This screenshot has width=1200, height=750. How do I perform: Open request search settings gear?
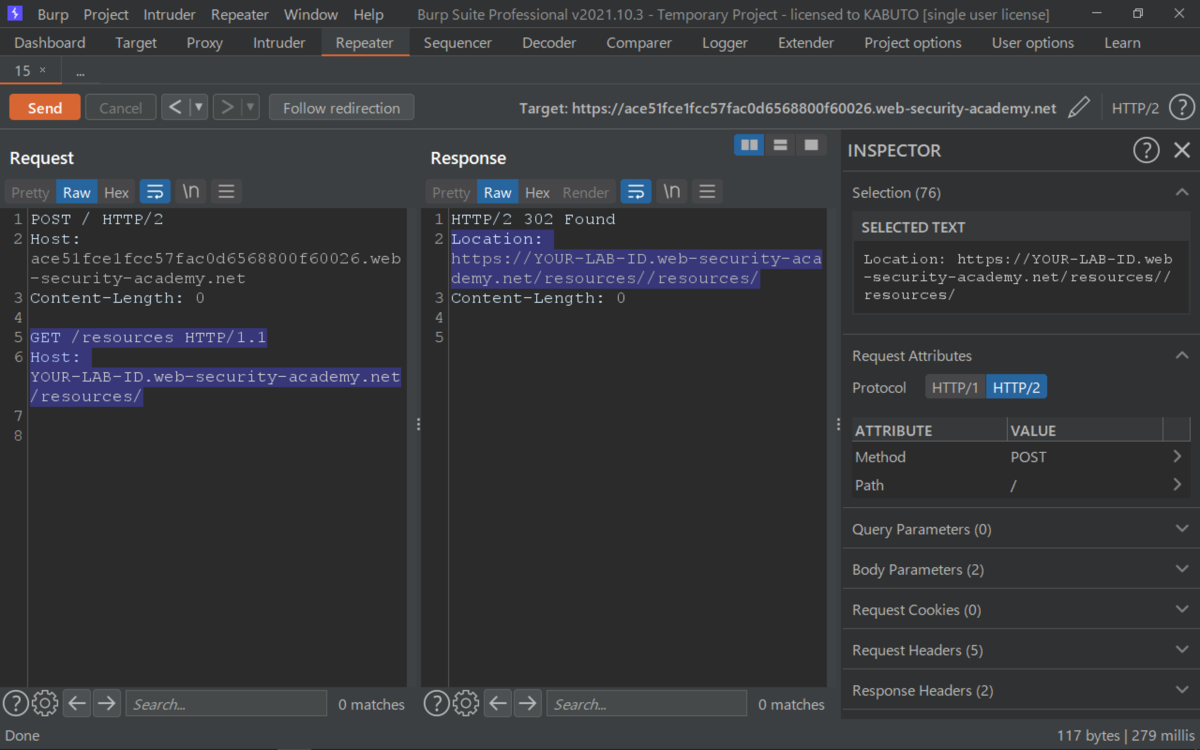pos(45,704)
